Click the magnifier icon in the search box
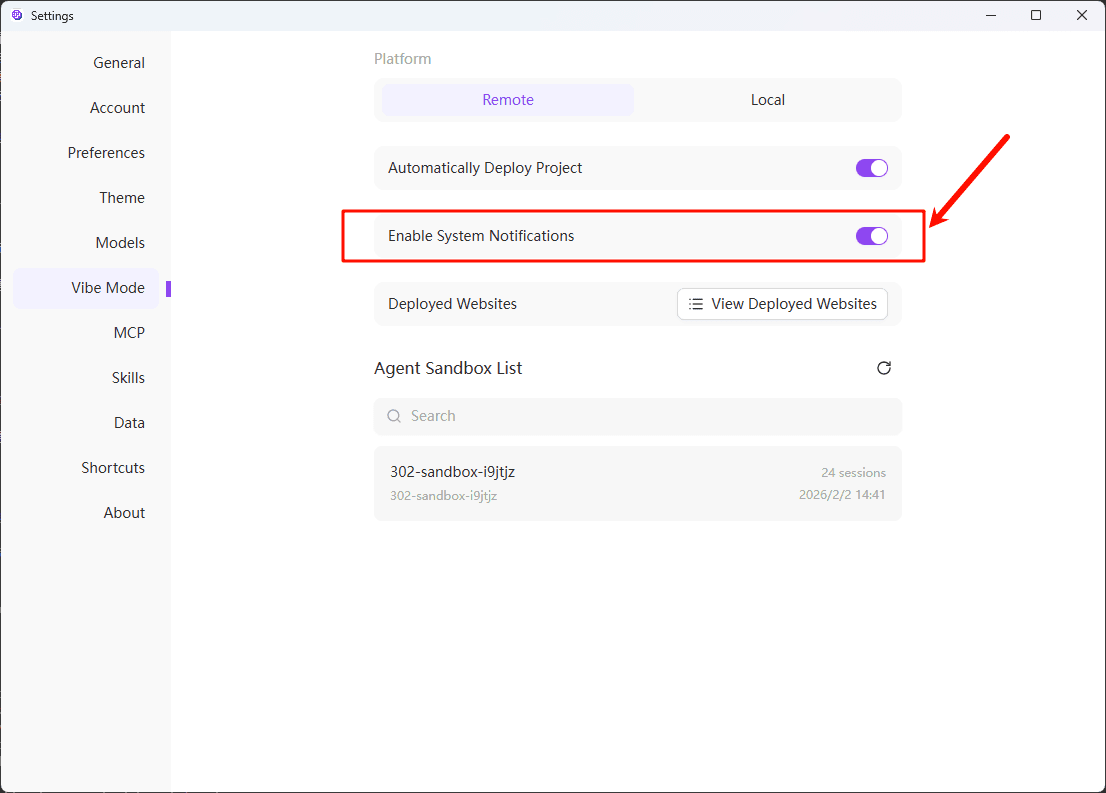Screen dimensions: 1106x793 pos(394,416)
